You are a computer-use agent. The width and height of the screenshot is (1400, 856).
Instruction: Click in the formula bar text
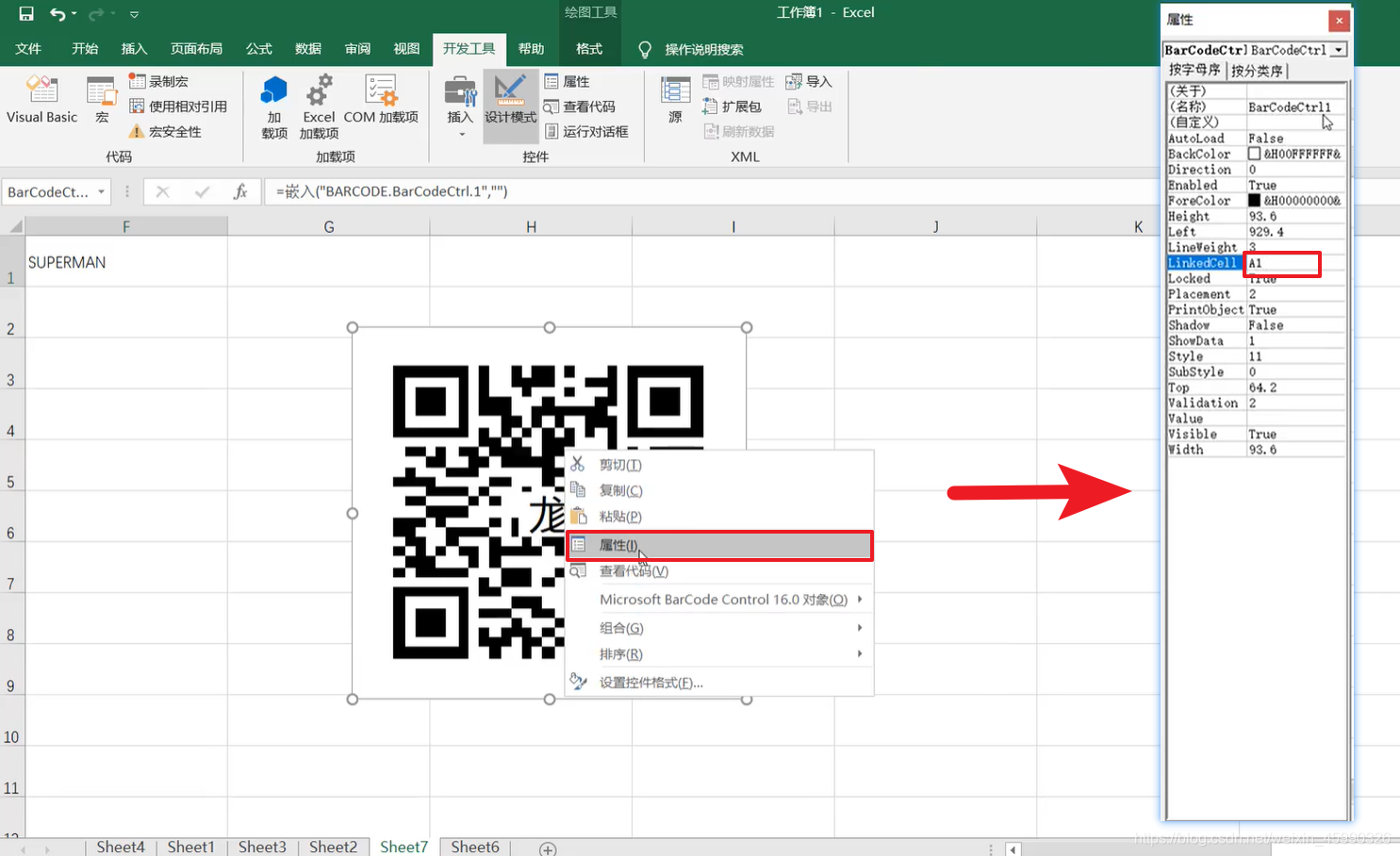point(391,191)
